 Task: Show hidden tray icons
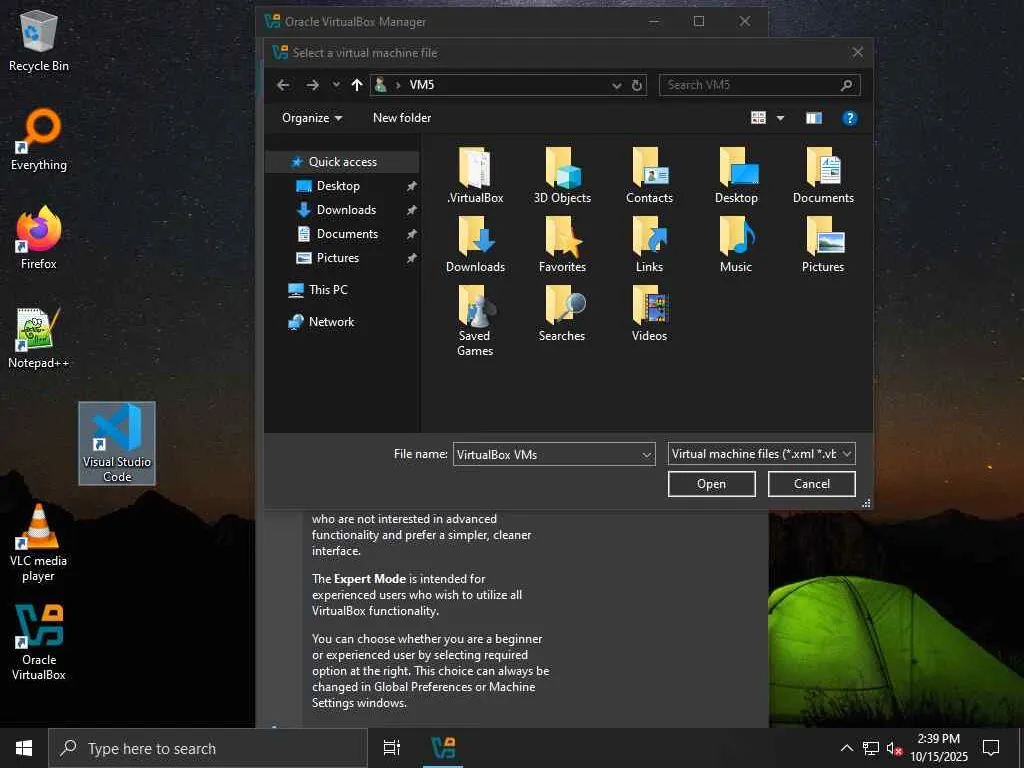coord(846,748)
